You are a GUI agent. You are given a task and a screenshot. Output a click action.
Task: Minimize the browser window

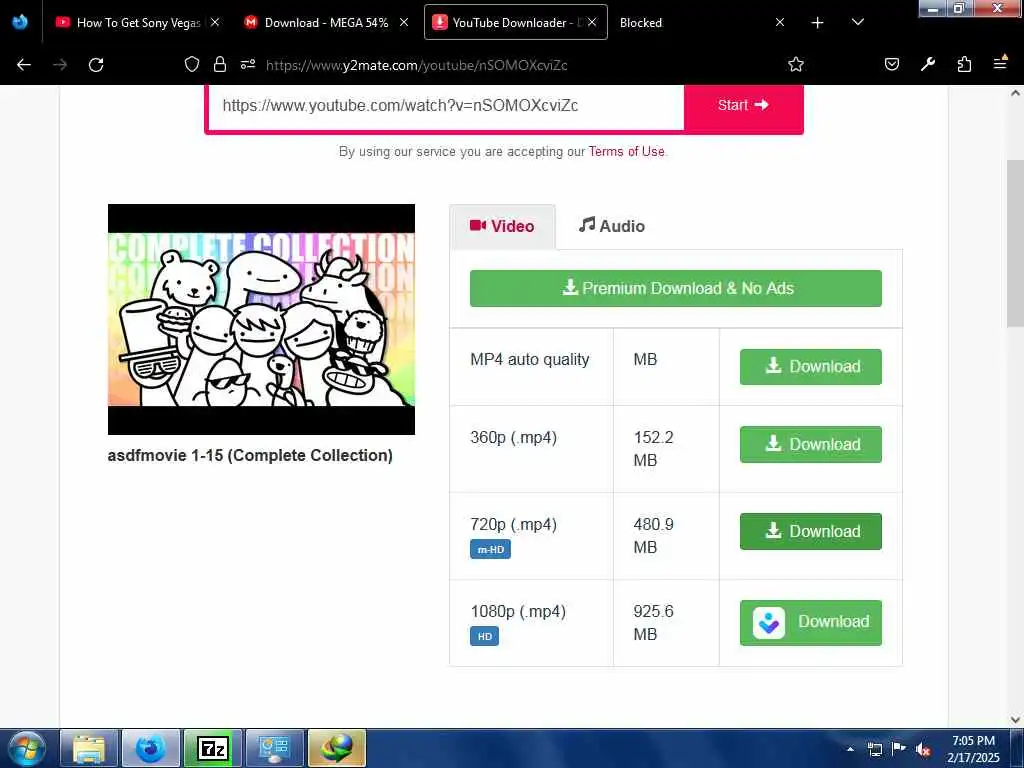click(x=933, y=8)
